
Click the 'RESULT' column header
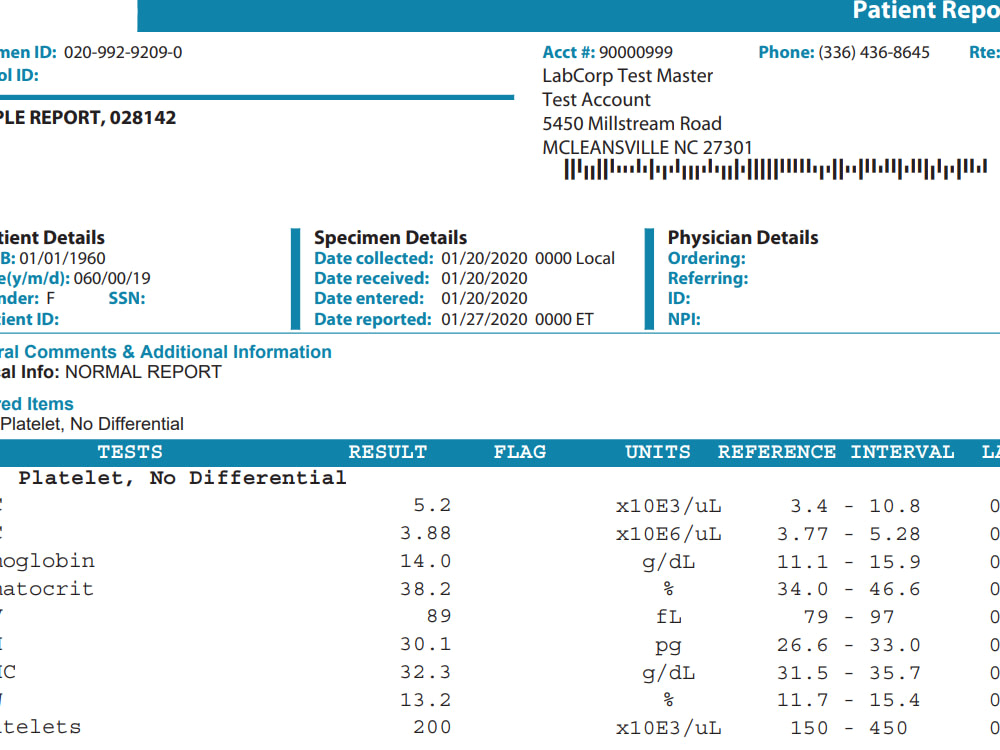(x=388, y=452)
